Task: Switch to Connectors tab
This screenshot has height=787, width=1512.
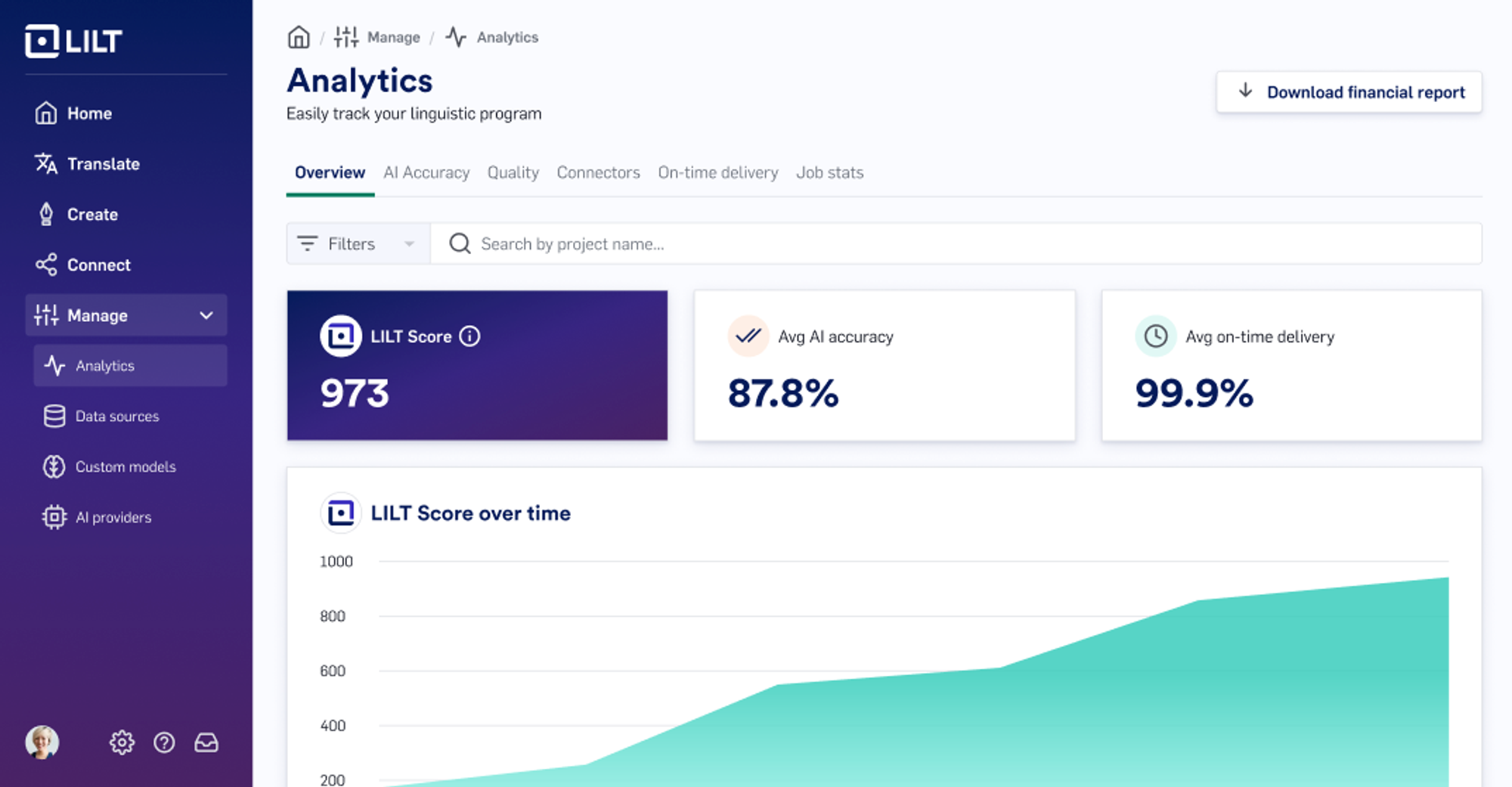Action: 598,173
